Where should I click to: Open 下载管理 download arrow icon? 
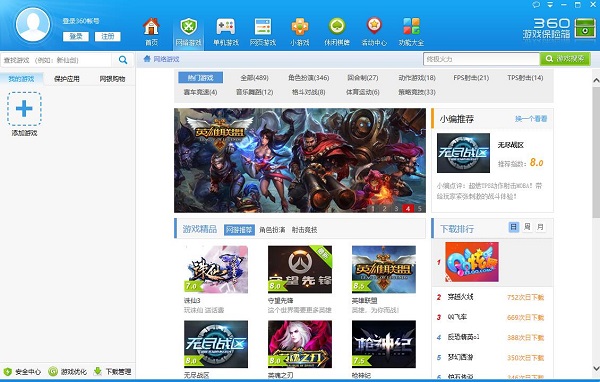pos(98,371)
